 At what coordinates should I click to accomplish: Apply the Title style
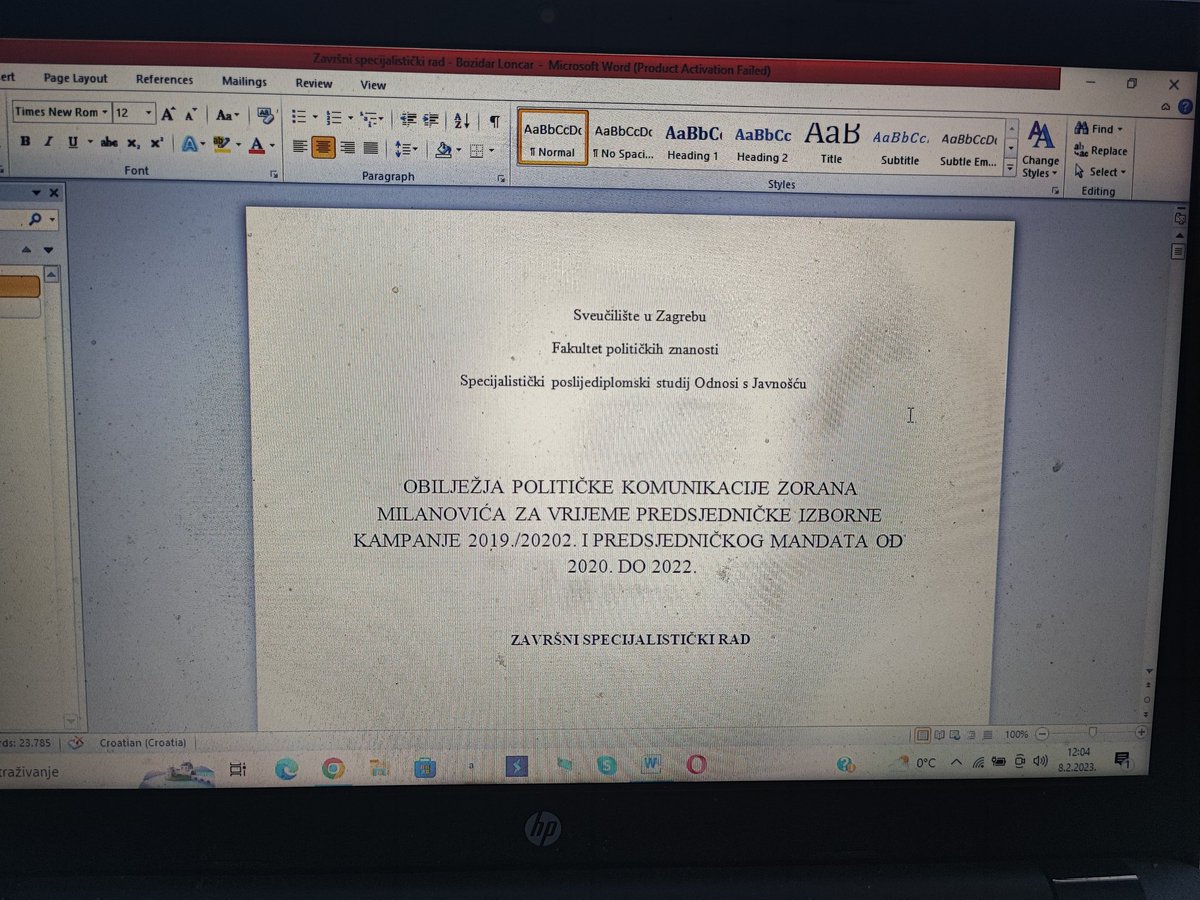pyautogui.click(x=831, y=144)
